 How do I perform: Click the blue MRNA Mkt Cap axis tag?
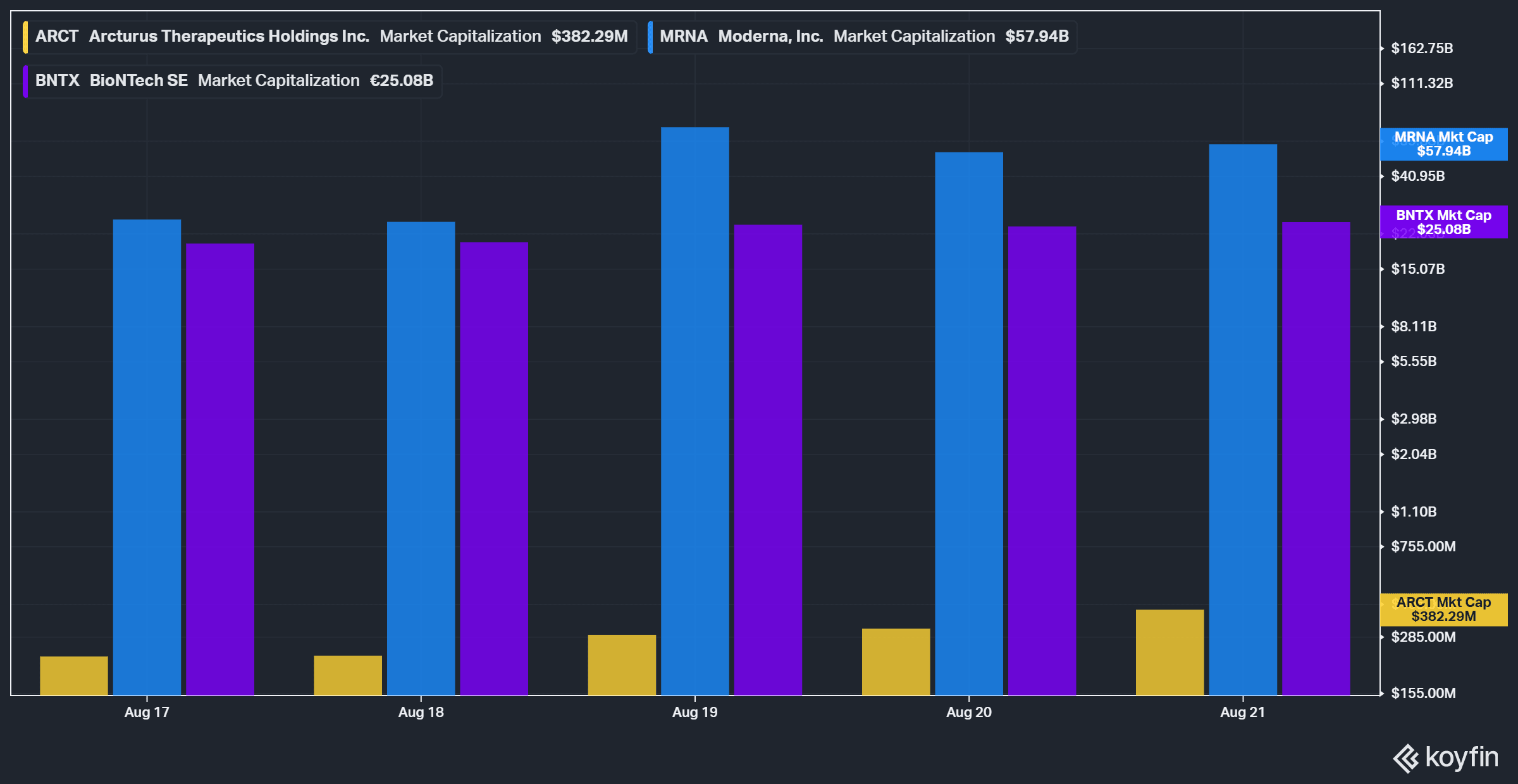(1443, 144)
